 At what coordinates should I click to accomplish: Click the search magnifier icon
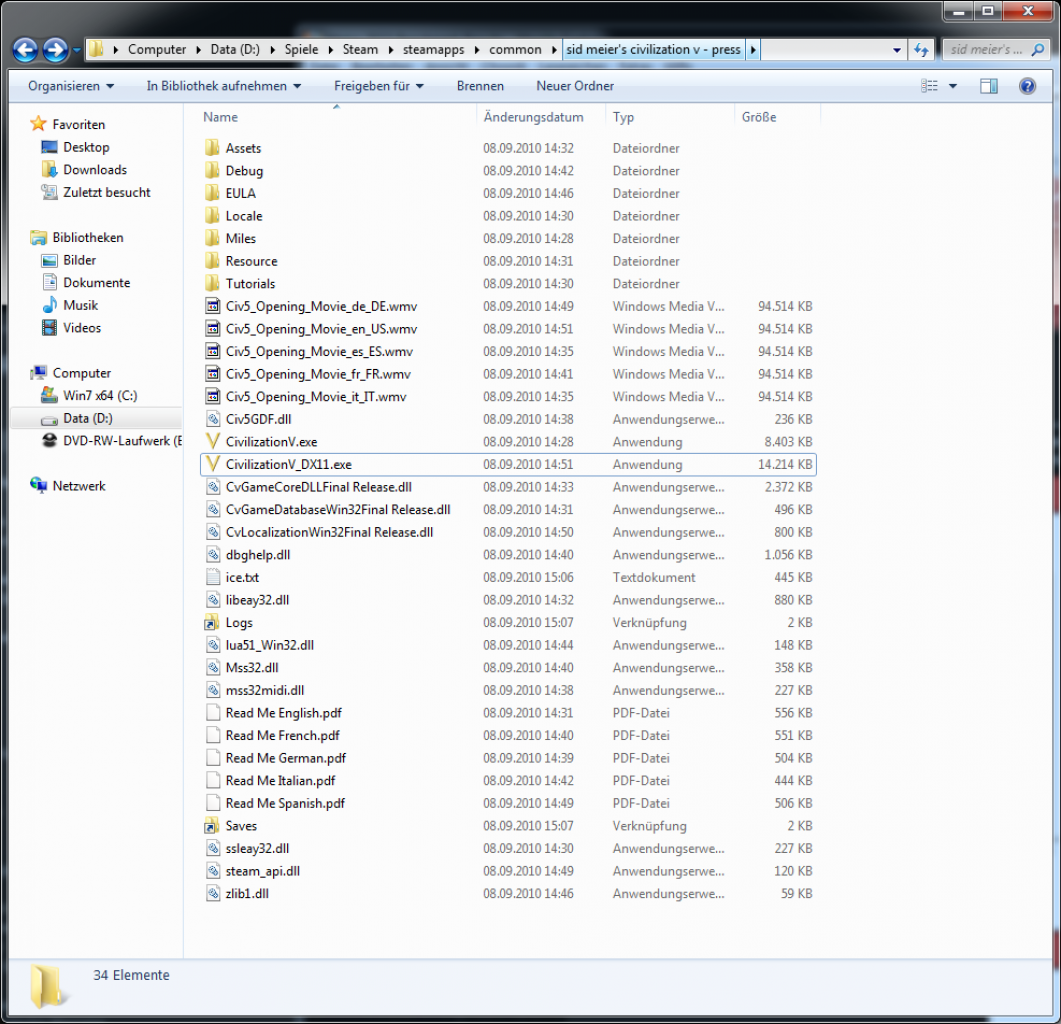1037,49
